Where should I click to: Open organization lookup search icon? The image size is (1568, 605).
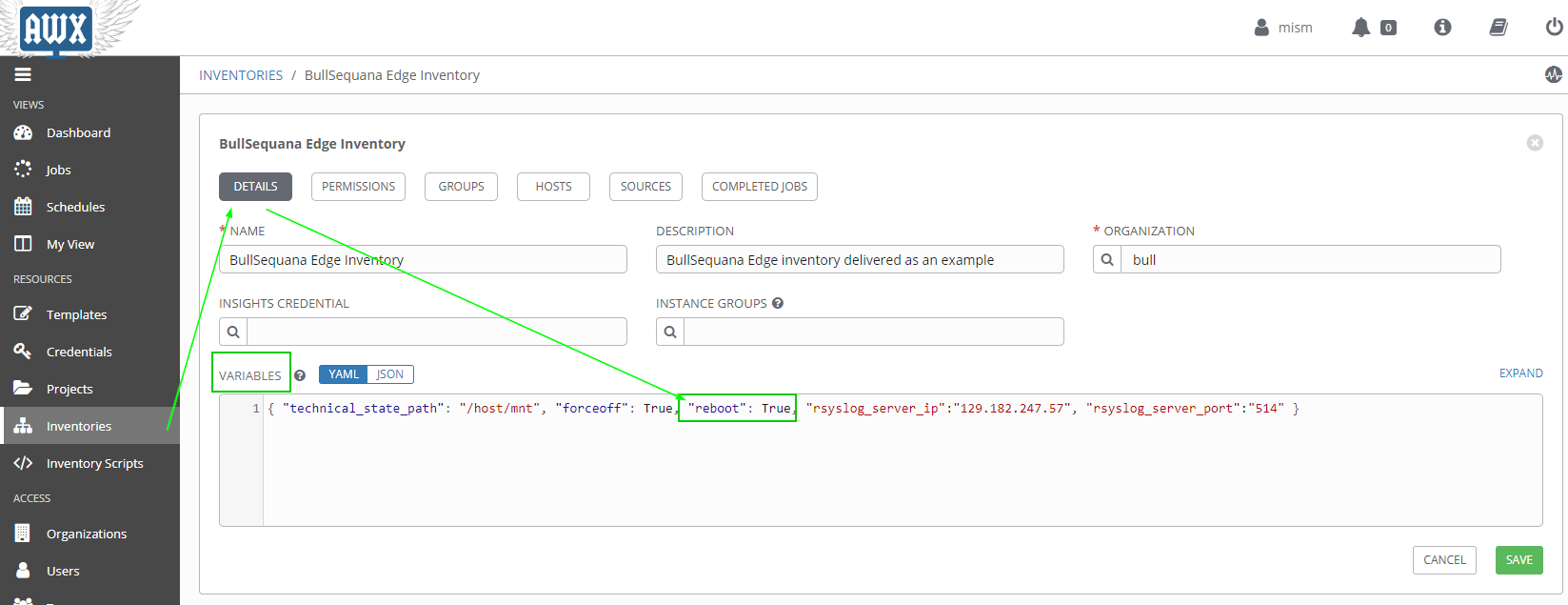pos(1107,259)
